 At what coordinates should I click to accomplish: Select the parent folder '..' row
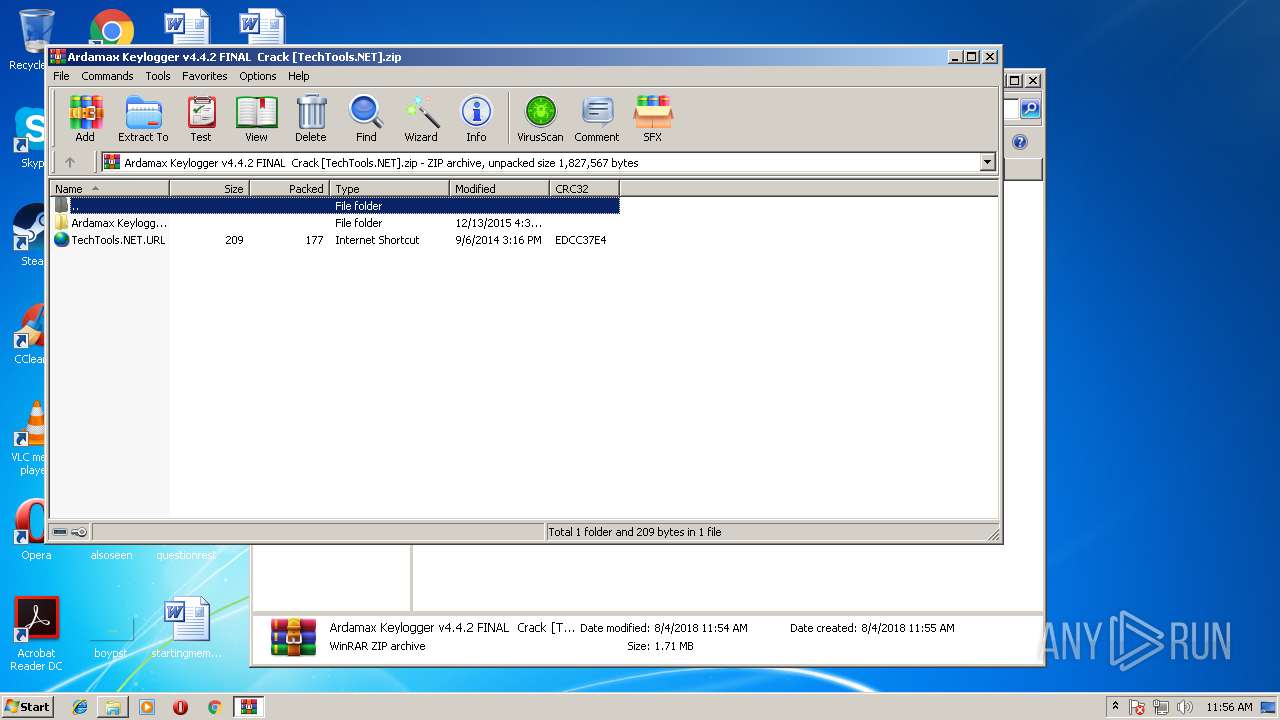click(335, 206)
